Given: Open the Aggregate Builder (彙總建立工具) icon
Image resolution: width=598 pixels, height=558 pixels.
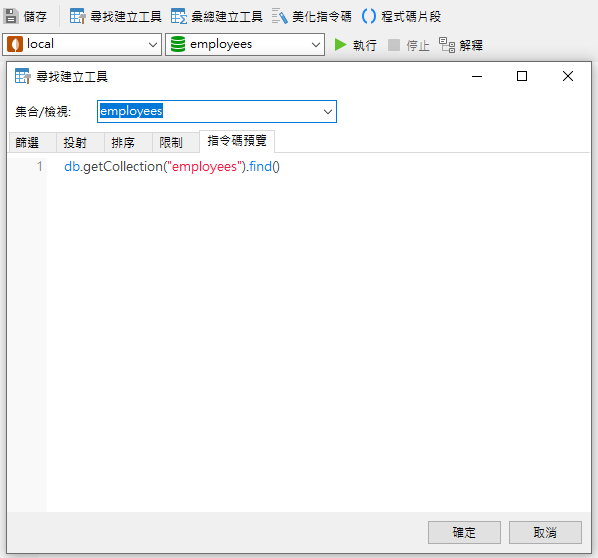Looking at the screenshot, I should click(179, 16).
